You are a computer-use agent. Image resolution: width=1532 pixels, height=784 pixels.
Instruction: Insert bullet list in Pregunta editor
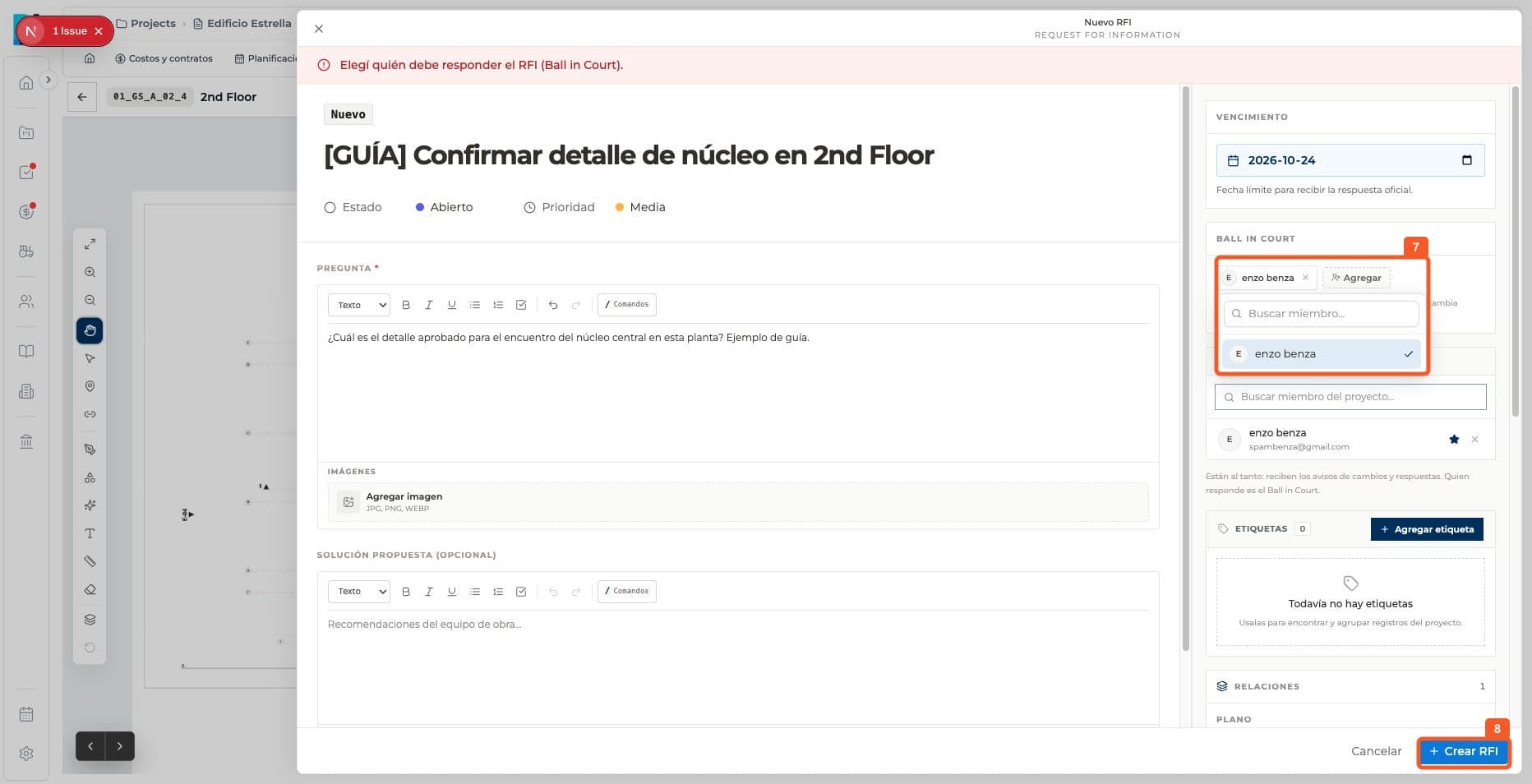coord(474,305)
